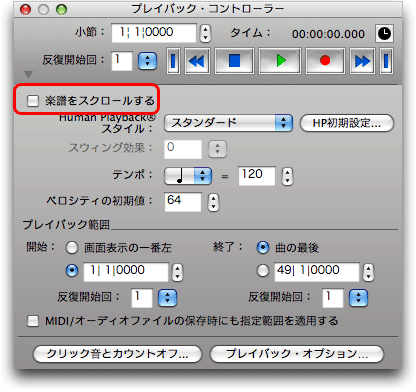Click the red record button
This screenshot has width=416, height=392.
(325, 61)
